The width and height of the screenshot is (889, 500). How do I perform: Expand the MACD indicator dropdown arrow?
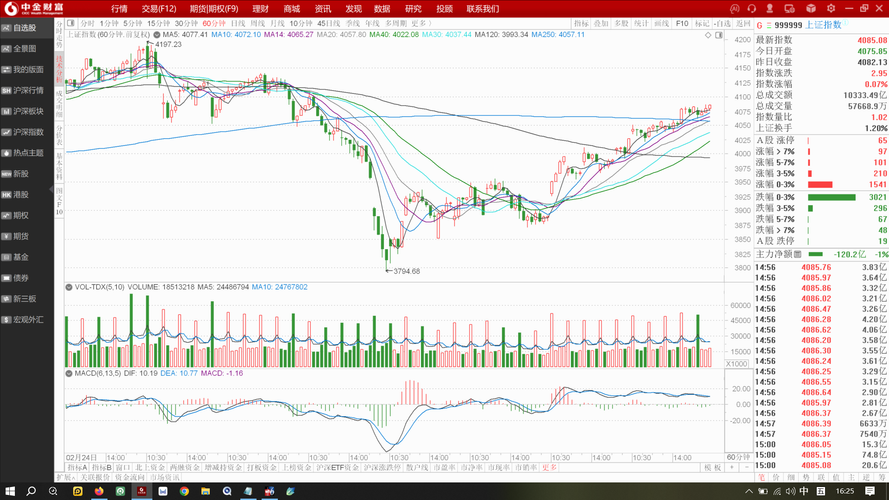[69, 374]
